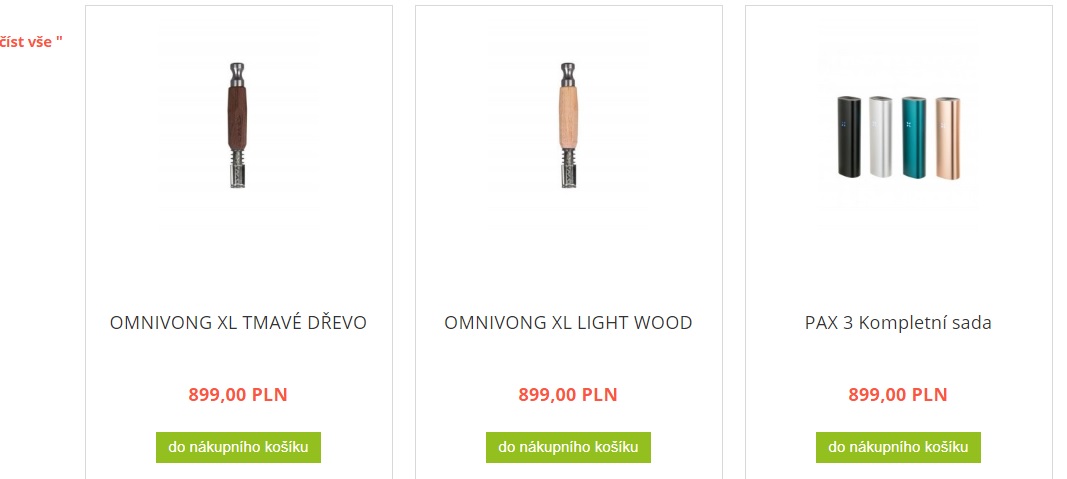
Task: Click price under PAX 3 Kompletní sada
Action: (898, 395)
